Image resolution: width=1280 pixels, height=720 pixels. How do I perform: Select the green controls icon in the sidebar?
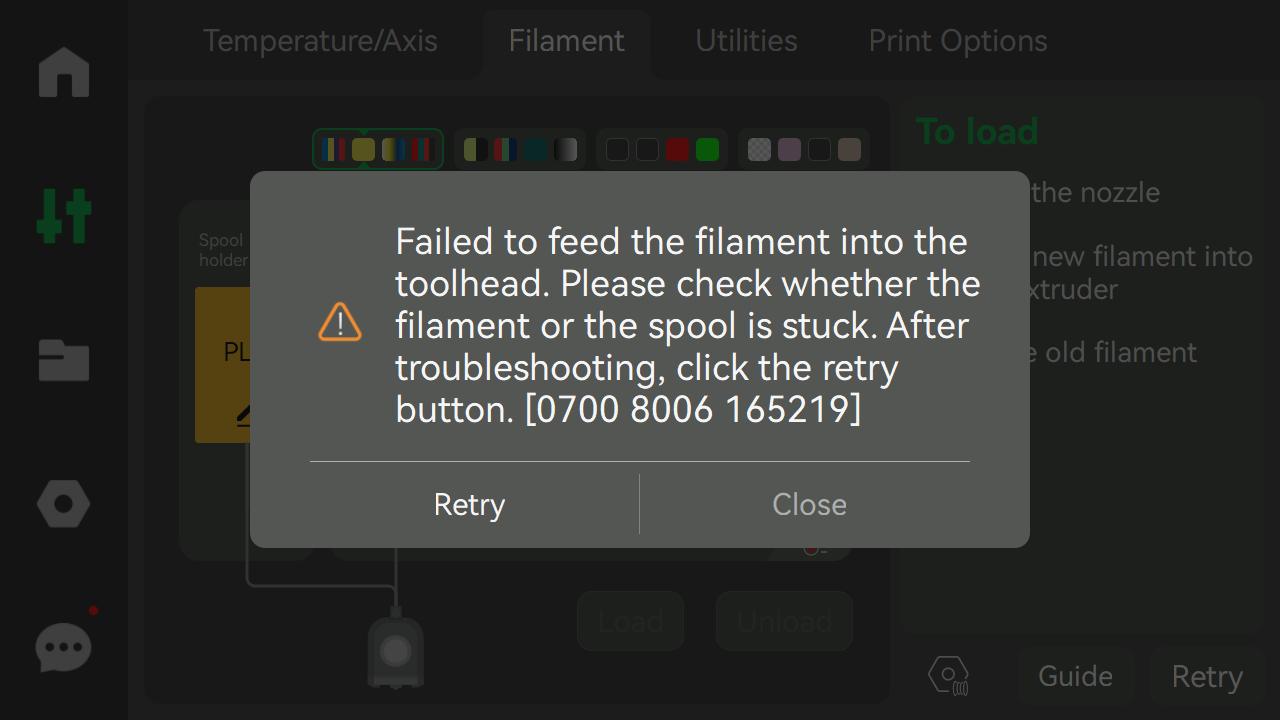63,215
